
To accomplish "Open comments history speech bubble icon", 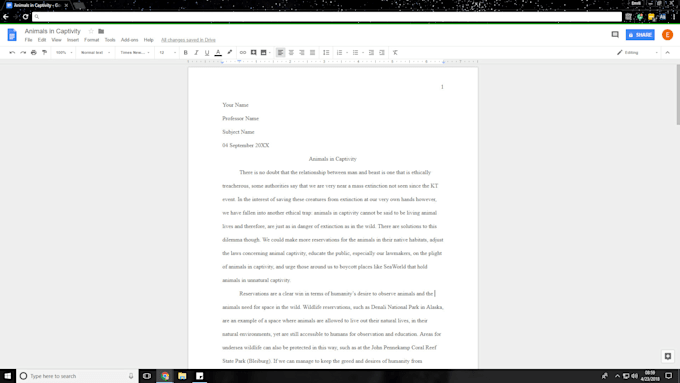I will click(615, 35).
